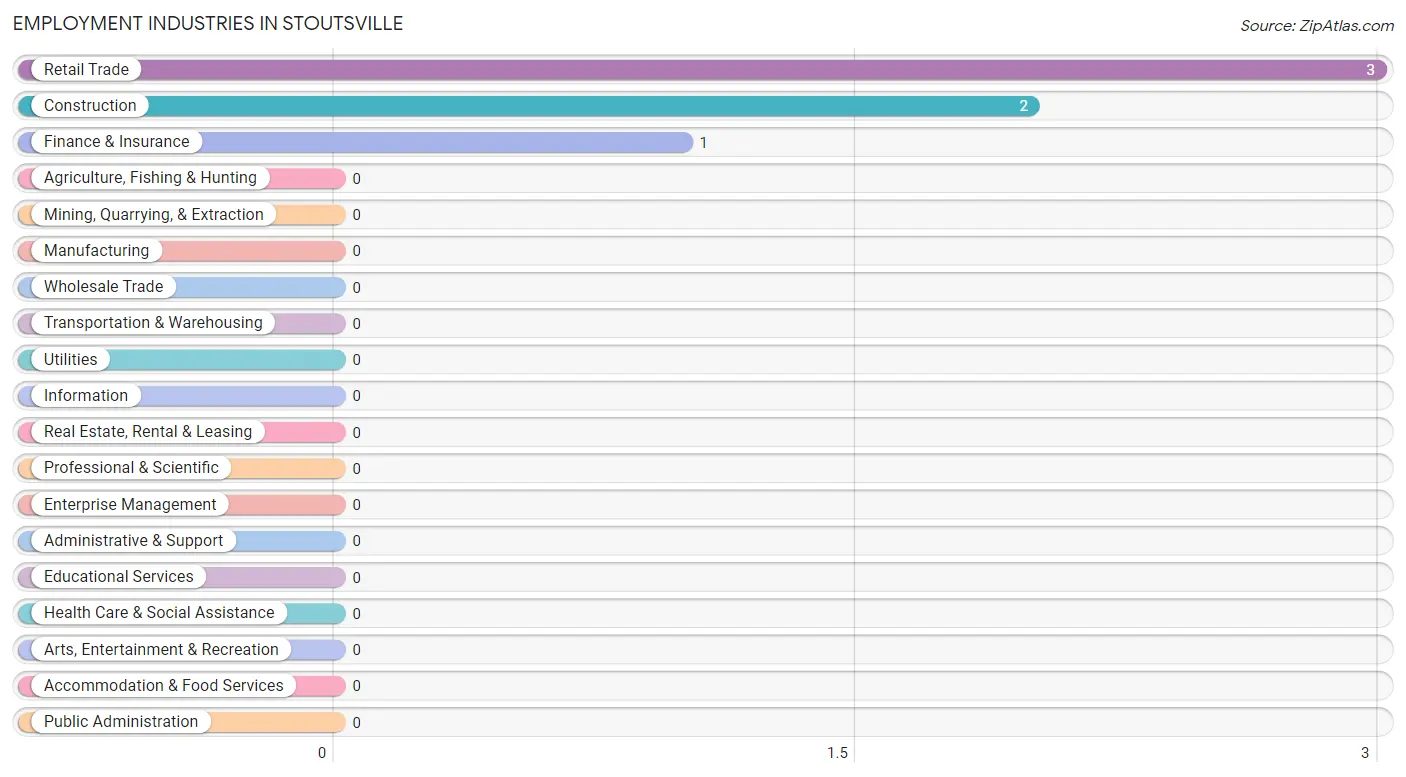Click the Retail Trade bar label
Viewport: 1406px width, 777px height.
[x=86, y=70]
